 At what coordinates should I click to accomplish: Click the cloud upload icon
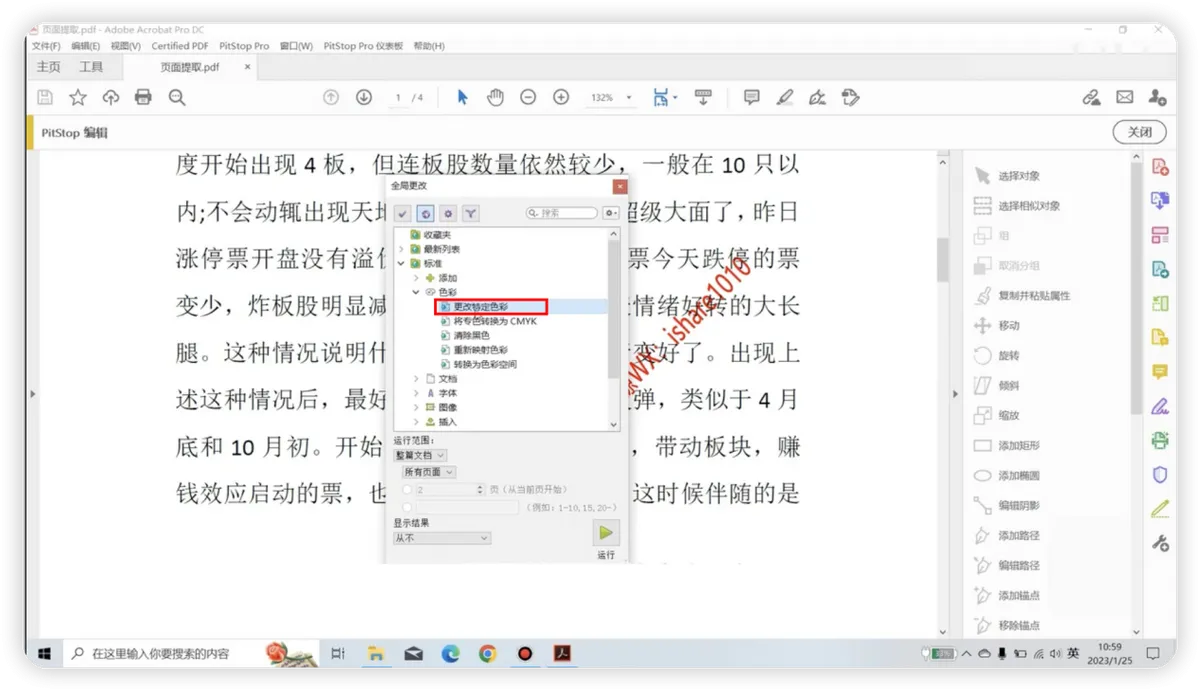click(x=111, y=97)
